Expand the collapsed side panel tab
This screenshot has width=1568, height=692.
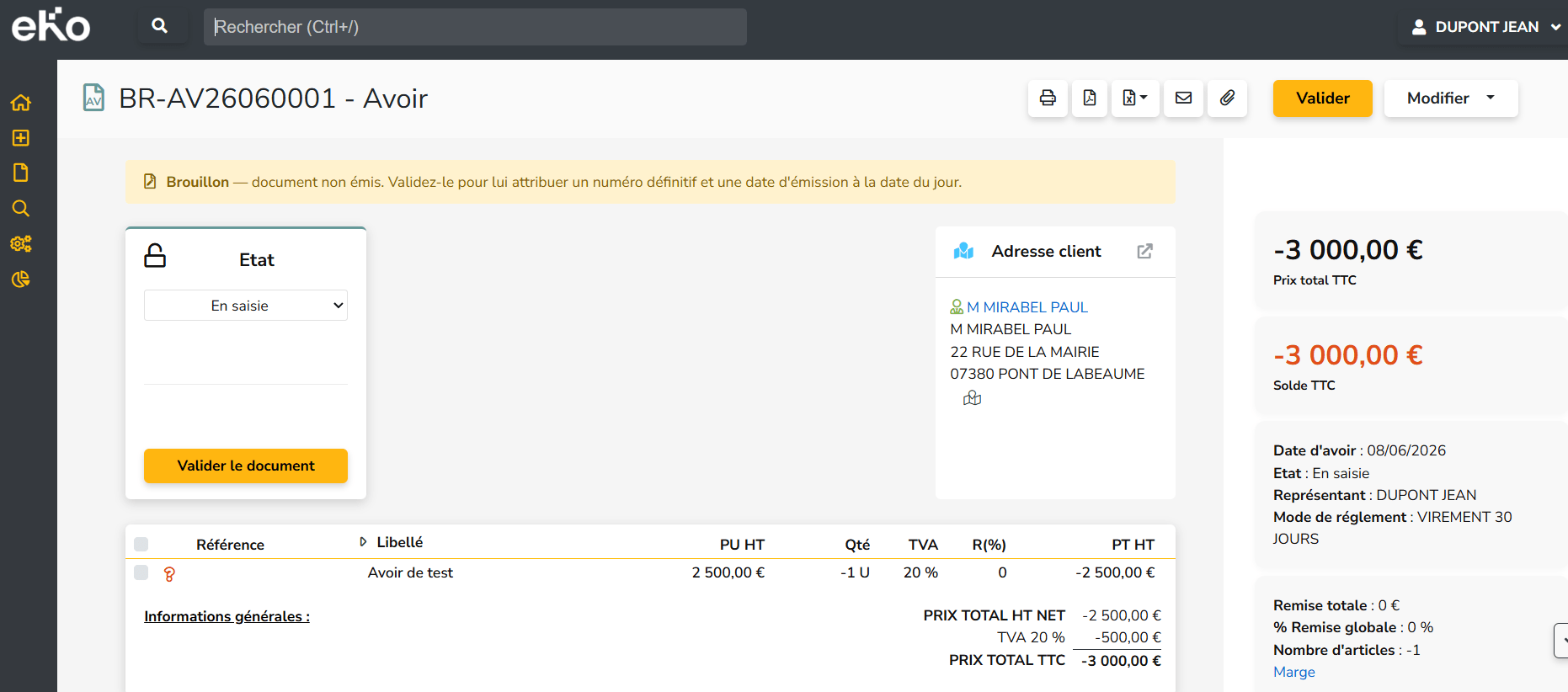click(1561, 641)
